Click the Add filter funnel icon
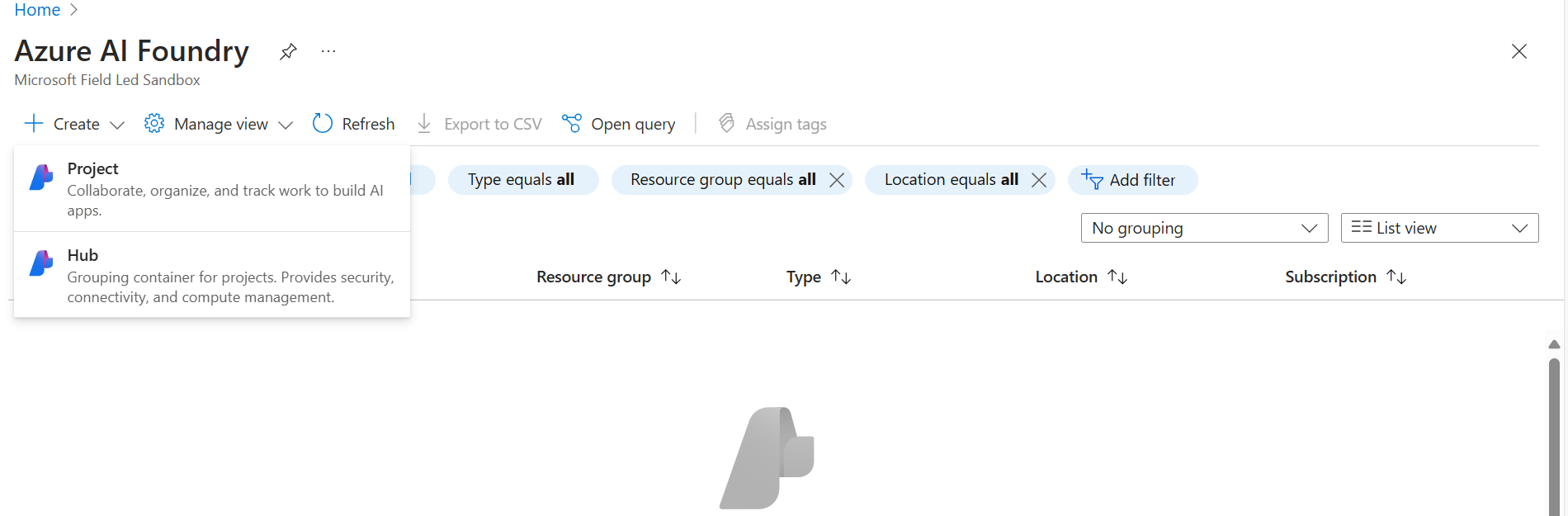1568x516 pixels. point(1092,179)
